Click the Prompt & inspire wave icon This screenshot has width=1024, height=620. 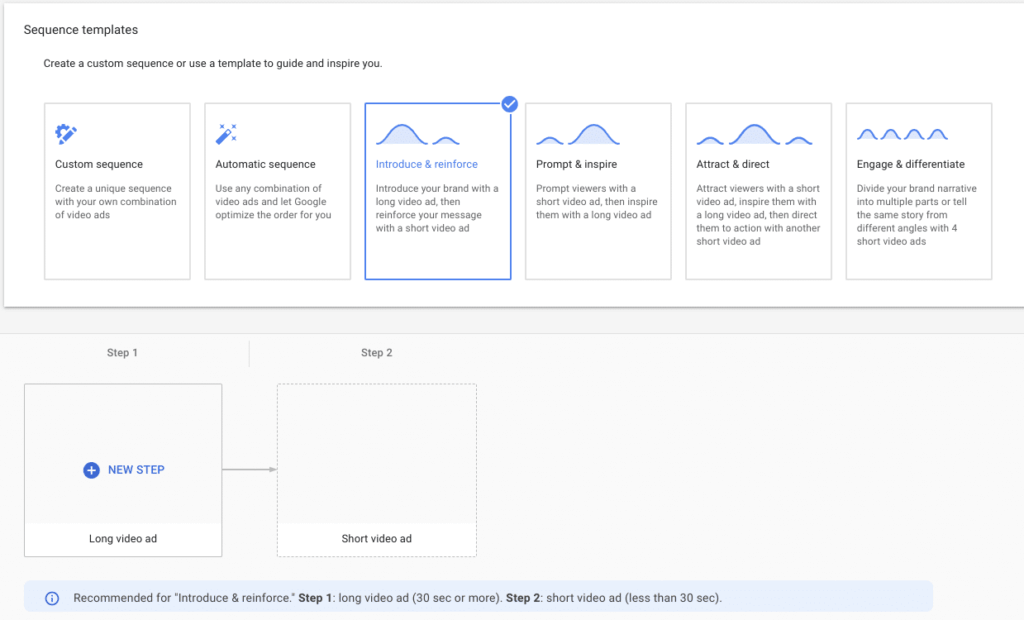pos(577,134)
